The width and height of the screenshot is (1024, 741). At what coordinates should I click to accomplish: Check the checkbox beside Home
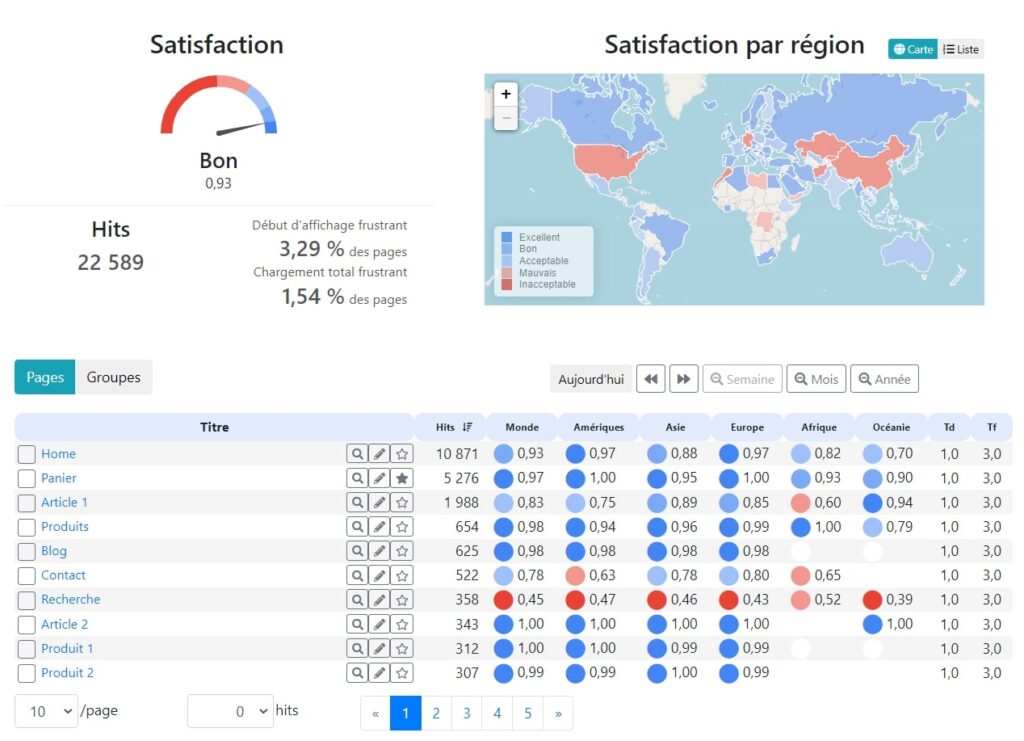(26, 453)
